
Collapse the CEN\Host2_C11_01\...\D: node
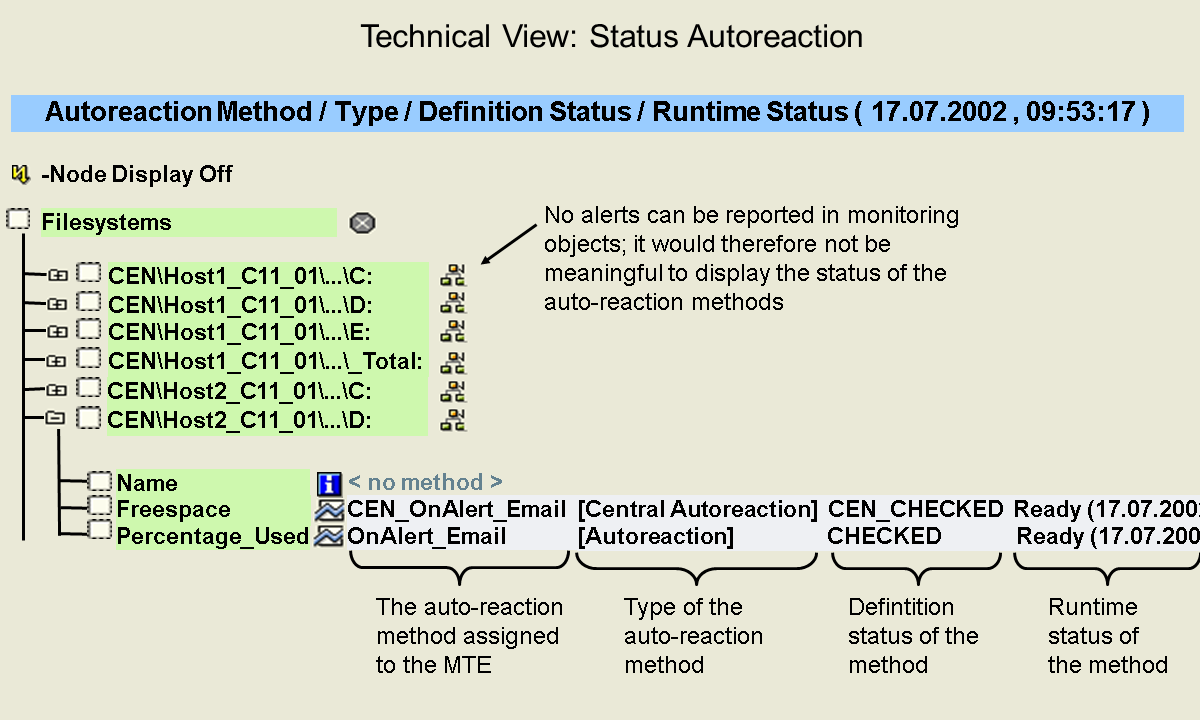[x=57, y=419]
